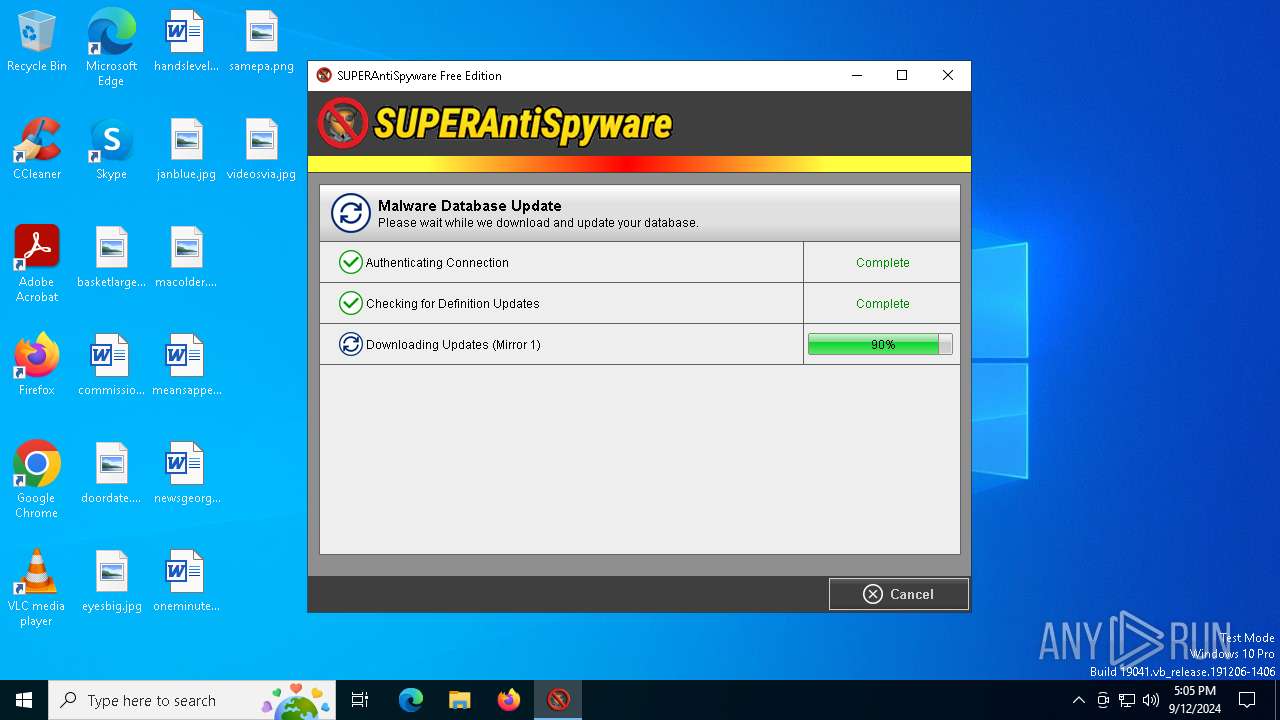The width and height of the screenshot is (1280, 720).
Task: Select the Google Chrome desktop shortcut
Action: pyautogui.click(x=37, y=480)
